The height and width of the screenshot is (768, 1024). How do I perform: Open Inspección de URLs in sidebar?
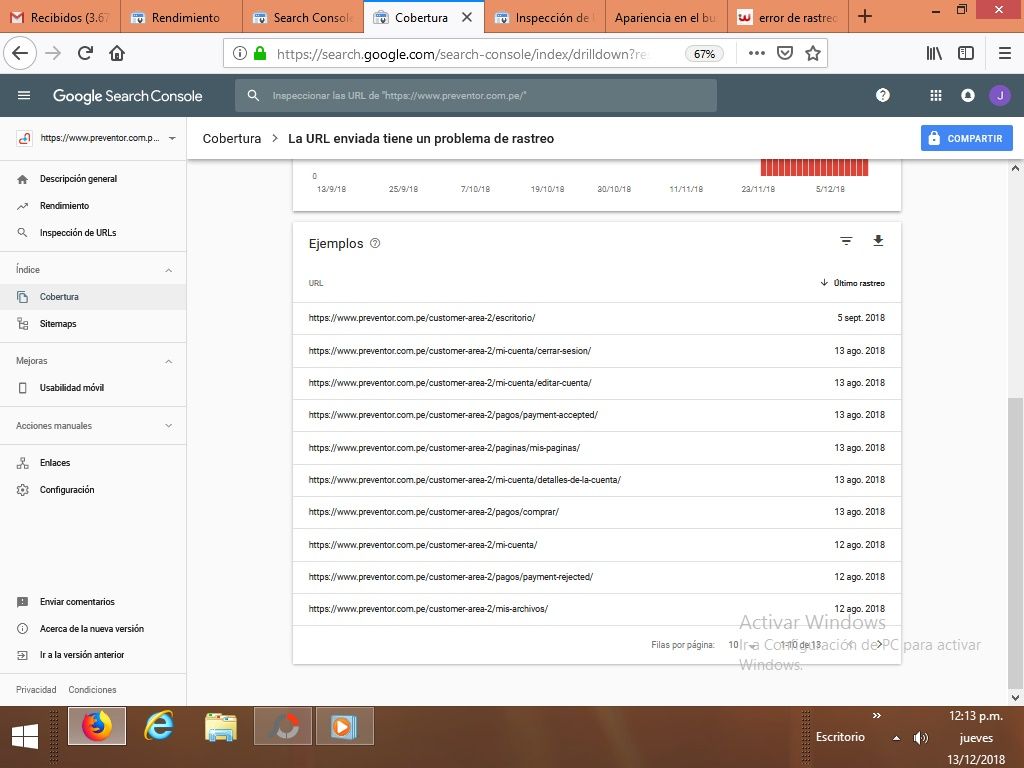(93, 232)
